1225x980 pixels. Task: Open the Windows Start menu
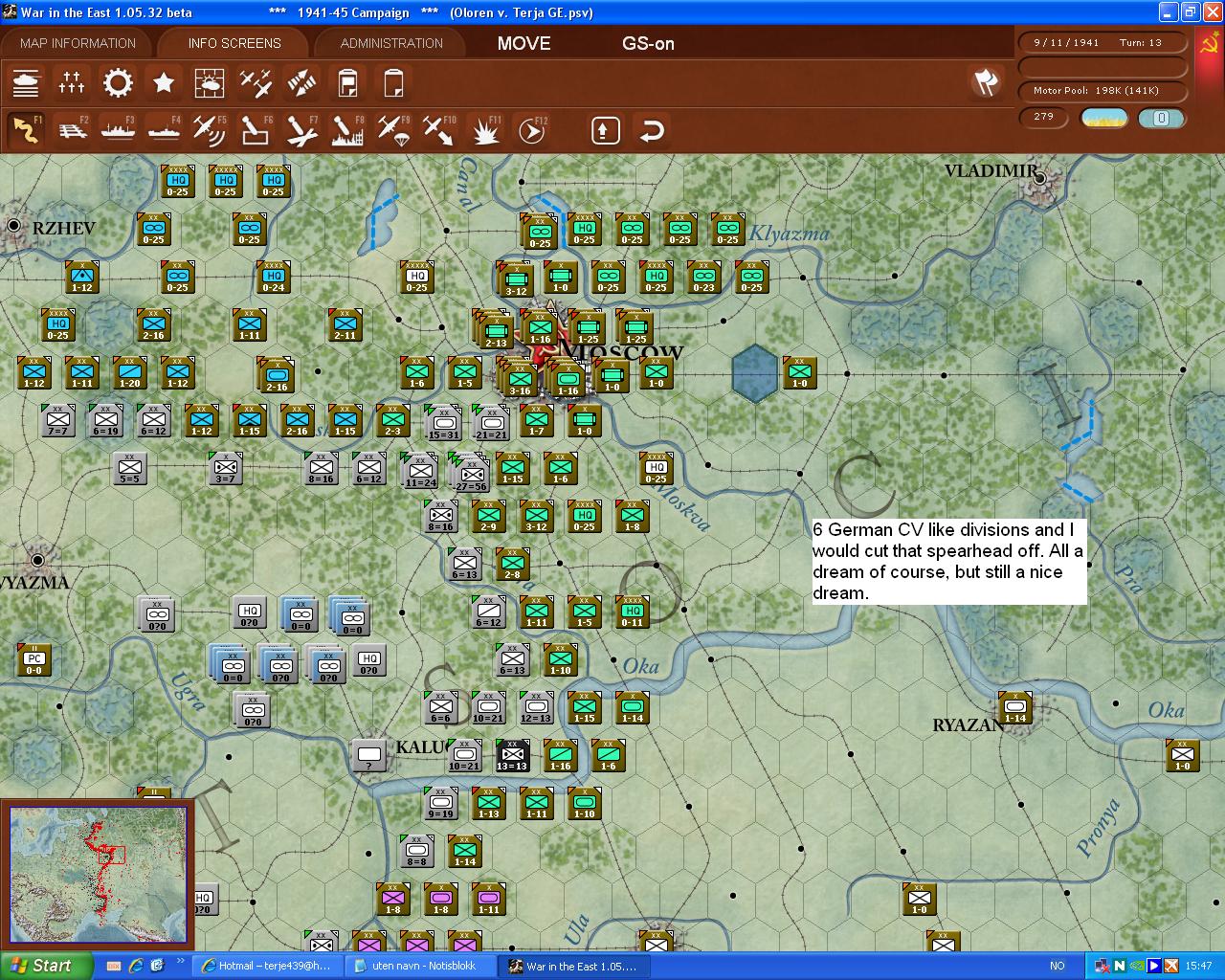point(46,966)
